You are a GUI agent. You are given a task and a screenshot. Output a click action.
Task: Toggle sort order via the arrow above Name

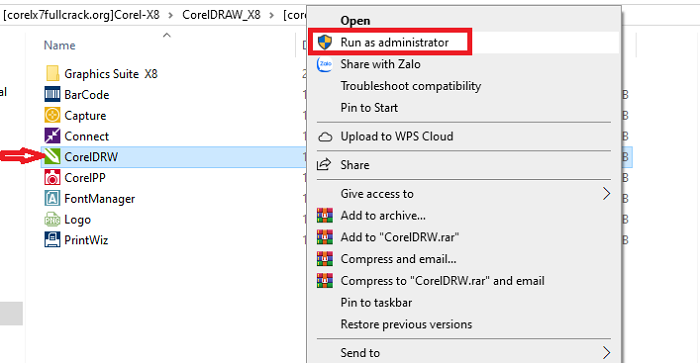tap(167, 35)
